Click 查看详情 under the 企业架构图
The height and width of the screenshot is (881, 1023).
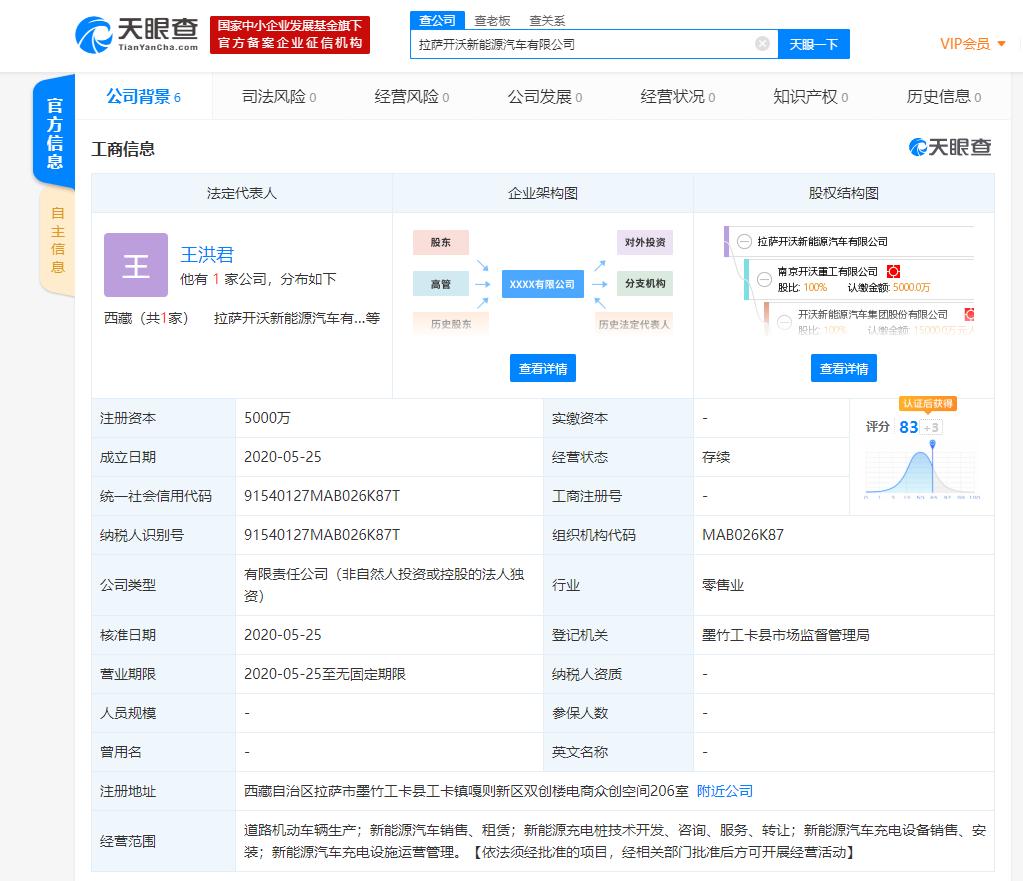click(542, 368)
